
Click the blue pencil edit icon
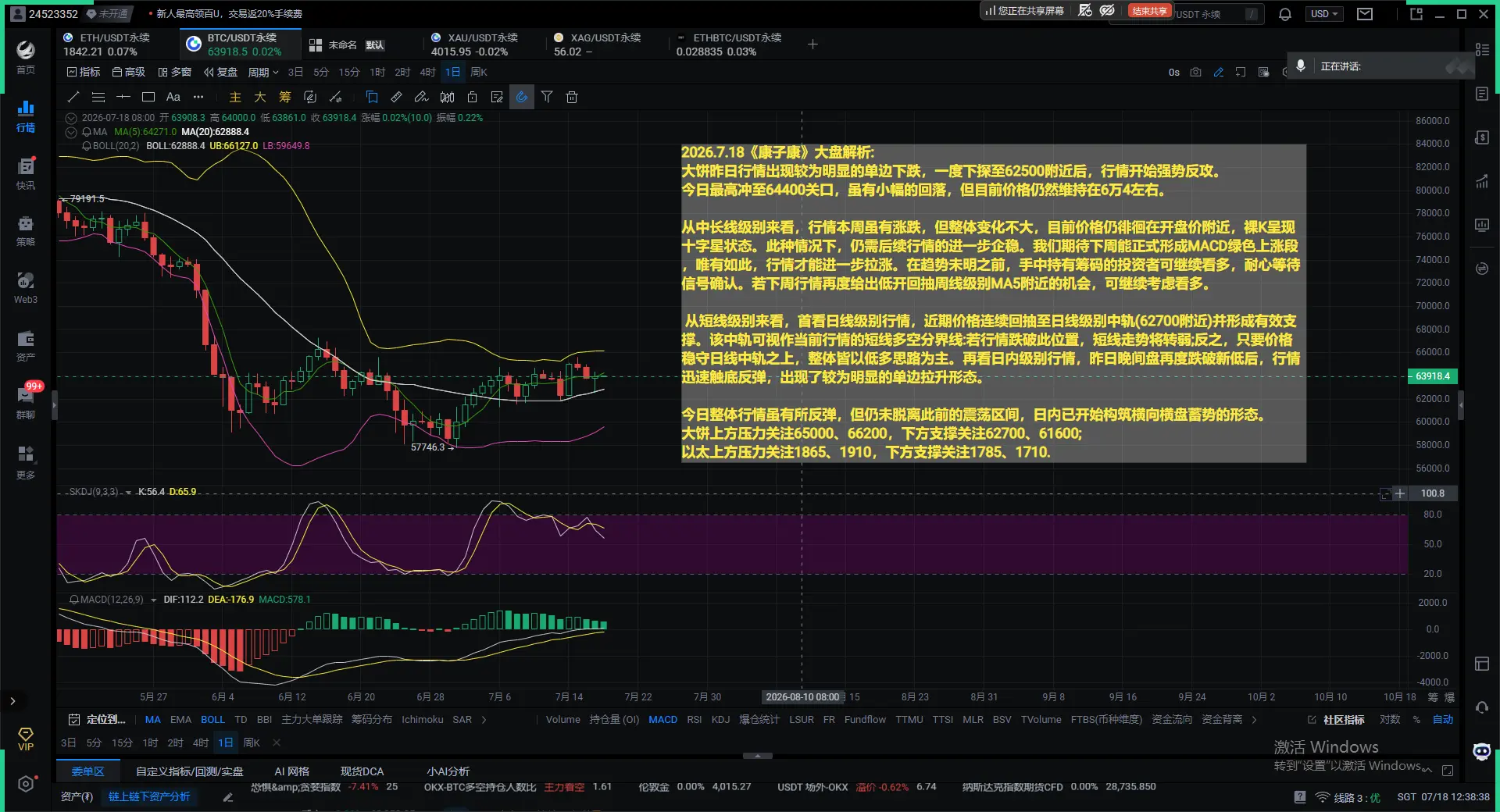pyautogui.click(x=1219, y=72)
